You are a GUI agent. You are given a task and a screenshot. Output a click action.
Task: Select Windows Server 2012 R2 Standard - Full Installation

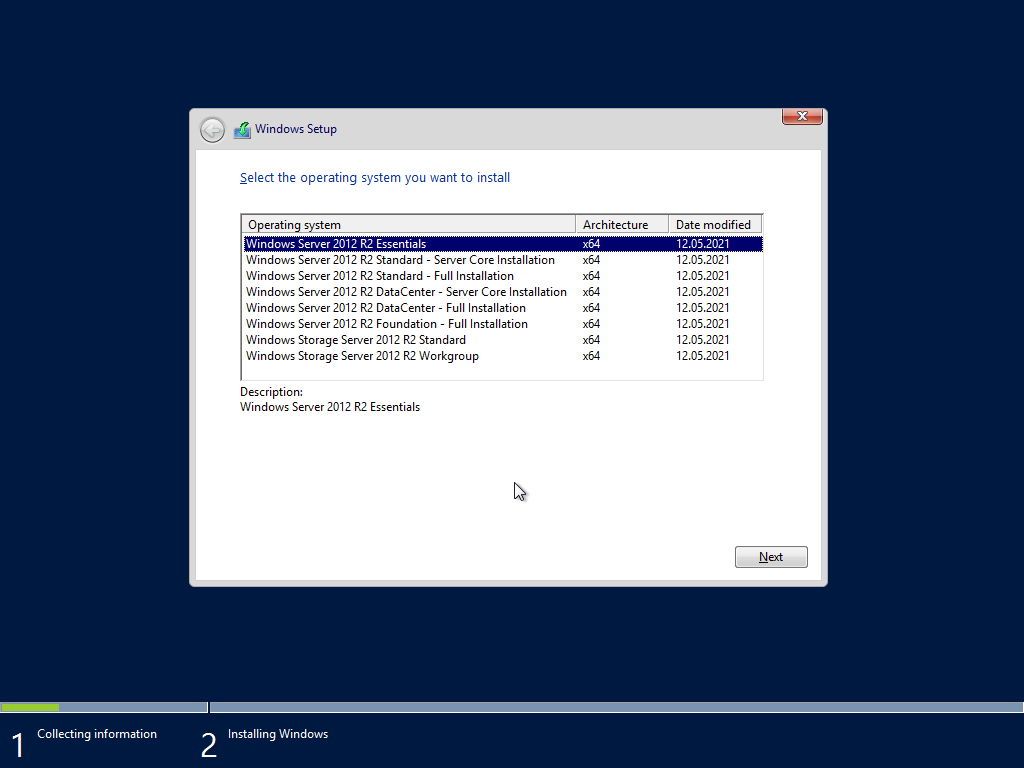click(503, 276)
